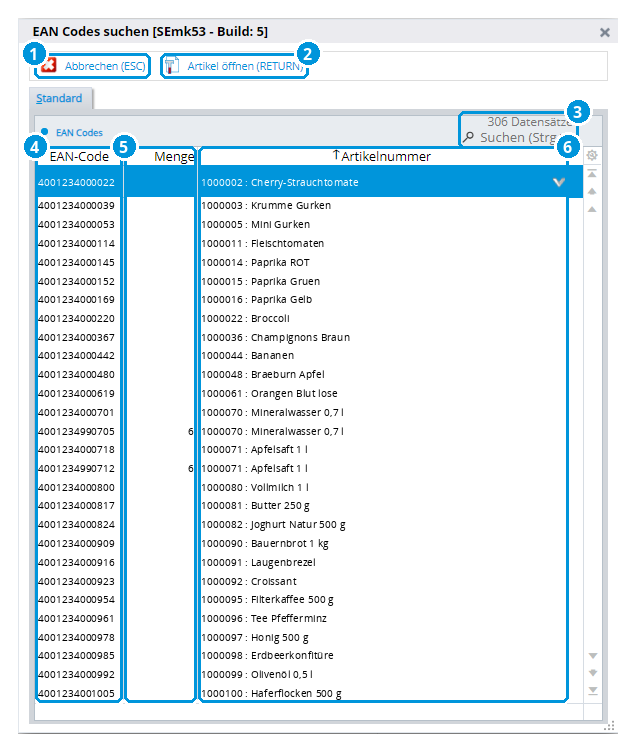Select row 1000048 : Braeburn Apfel

click(309, 375)
